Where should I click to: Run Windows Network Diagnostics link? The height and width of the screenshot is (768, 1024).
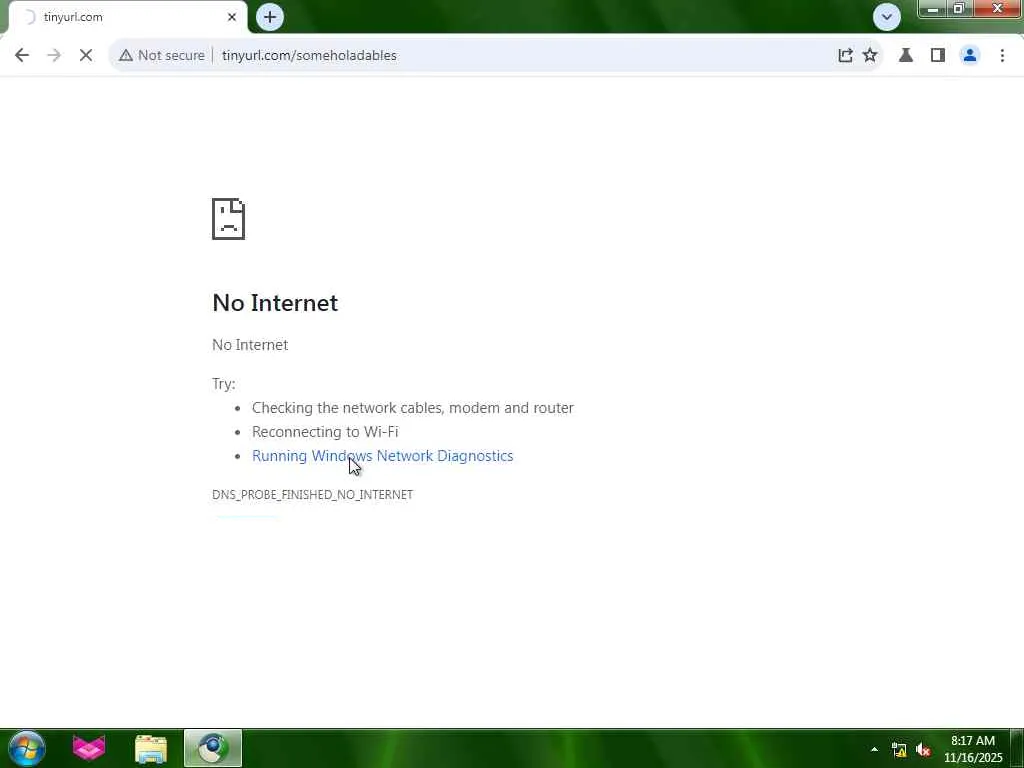click(383, 456)
